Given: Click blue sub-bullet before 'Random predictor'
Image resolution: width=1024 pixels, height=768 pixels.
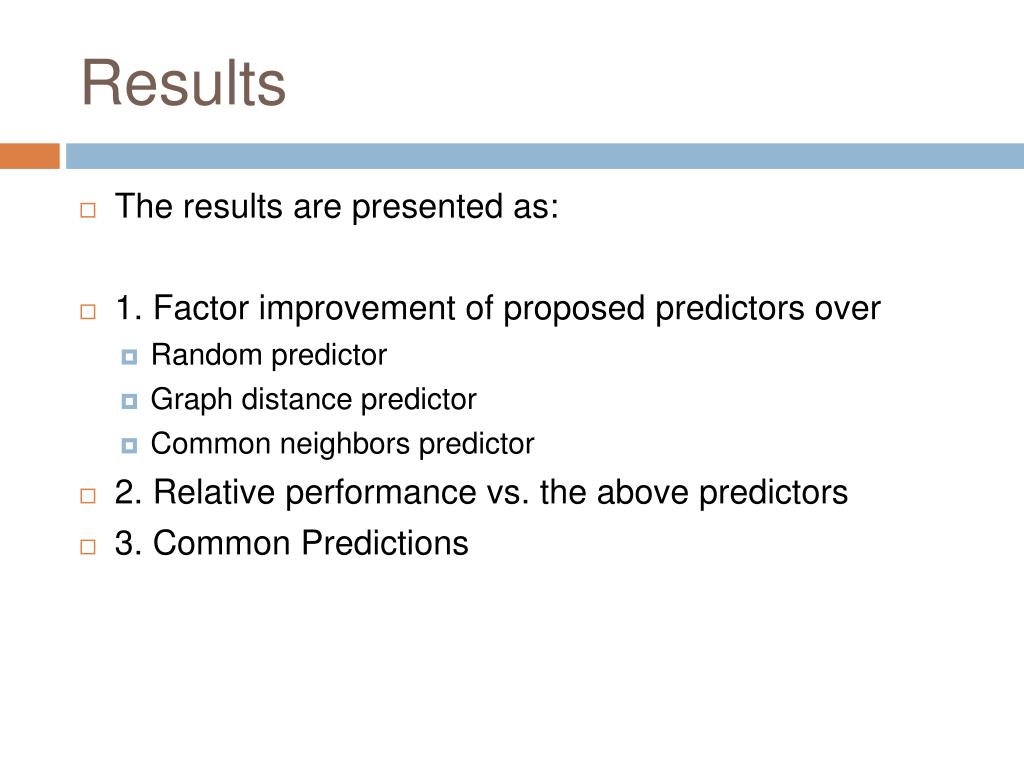Looking at the screenshot, I should tap(129, 357).
